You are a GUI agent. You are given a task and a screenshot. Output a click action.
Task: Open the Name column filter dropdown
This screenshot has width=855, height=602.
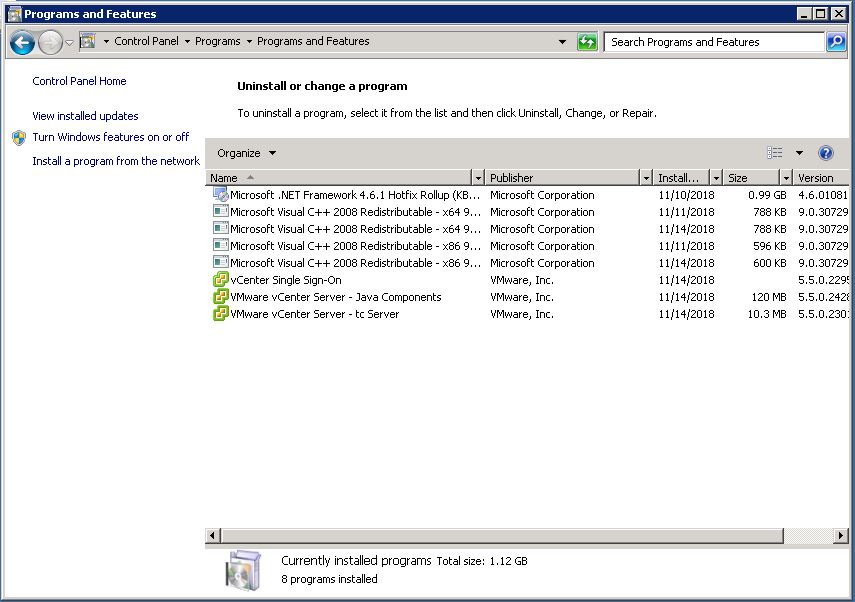click(477, 178)
